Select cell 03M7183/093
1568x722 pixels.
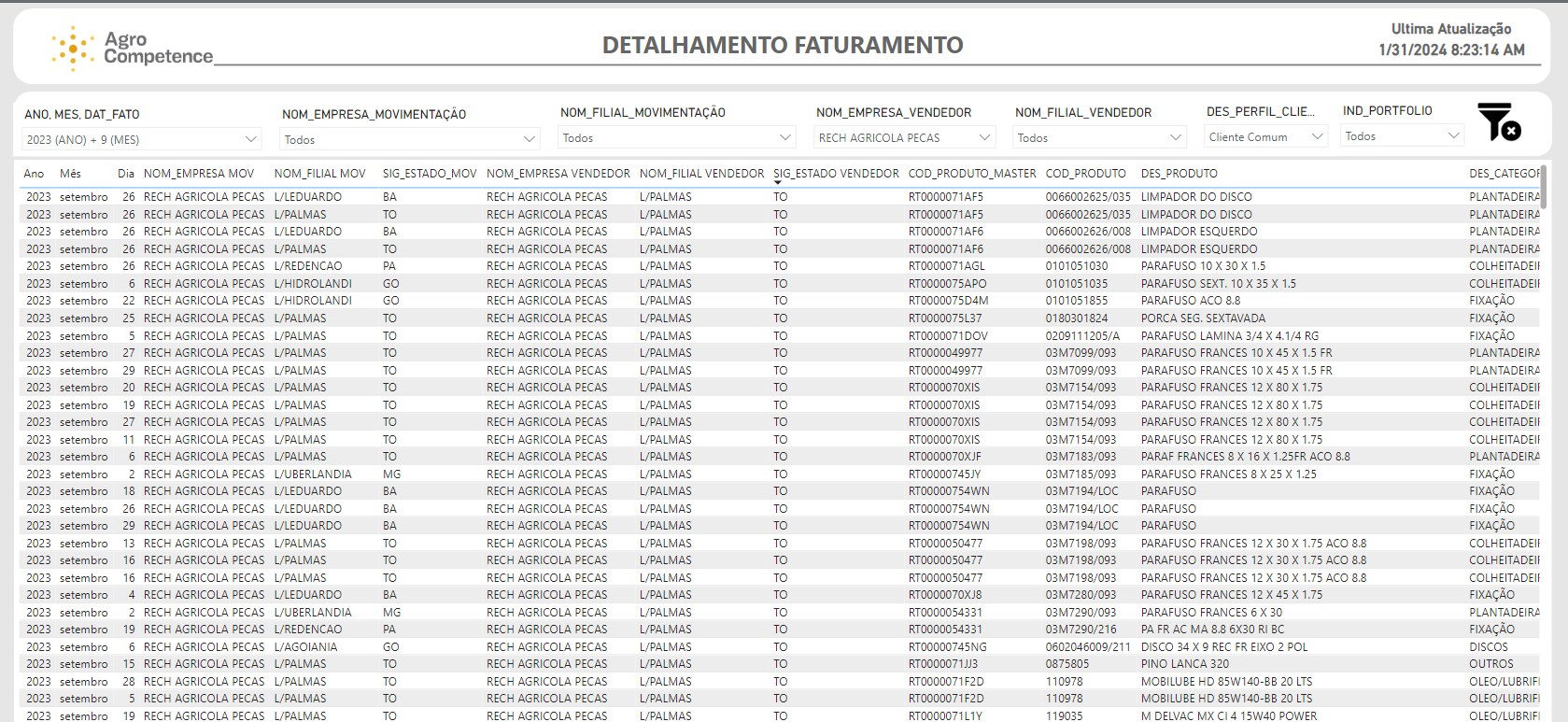[1081, 457]
